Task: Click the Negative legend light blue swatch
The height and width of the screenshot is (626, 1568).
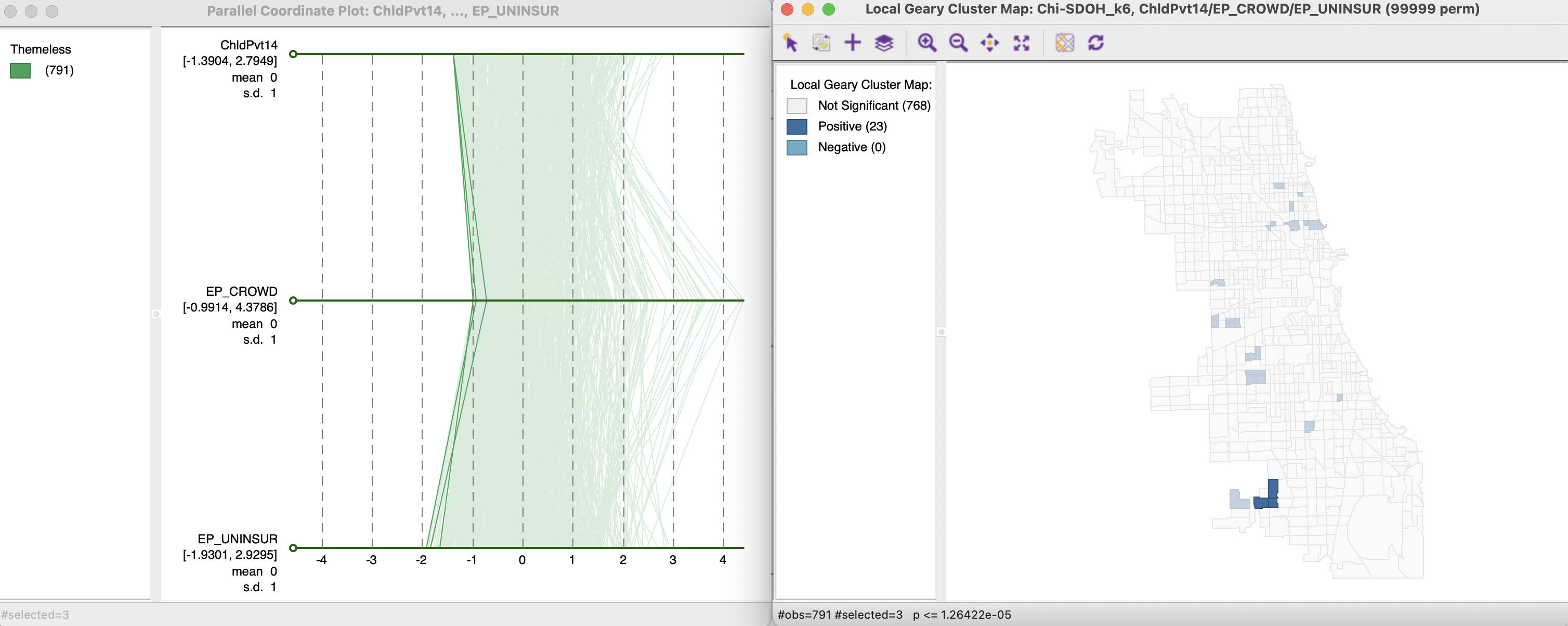Action: (797, 147)
